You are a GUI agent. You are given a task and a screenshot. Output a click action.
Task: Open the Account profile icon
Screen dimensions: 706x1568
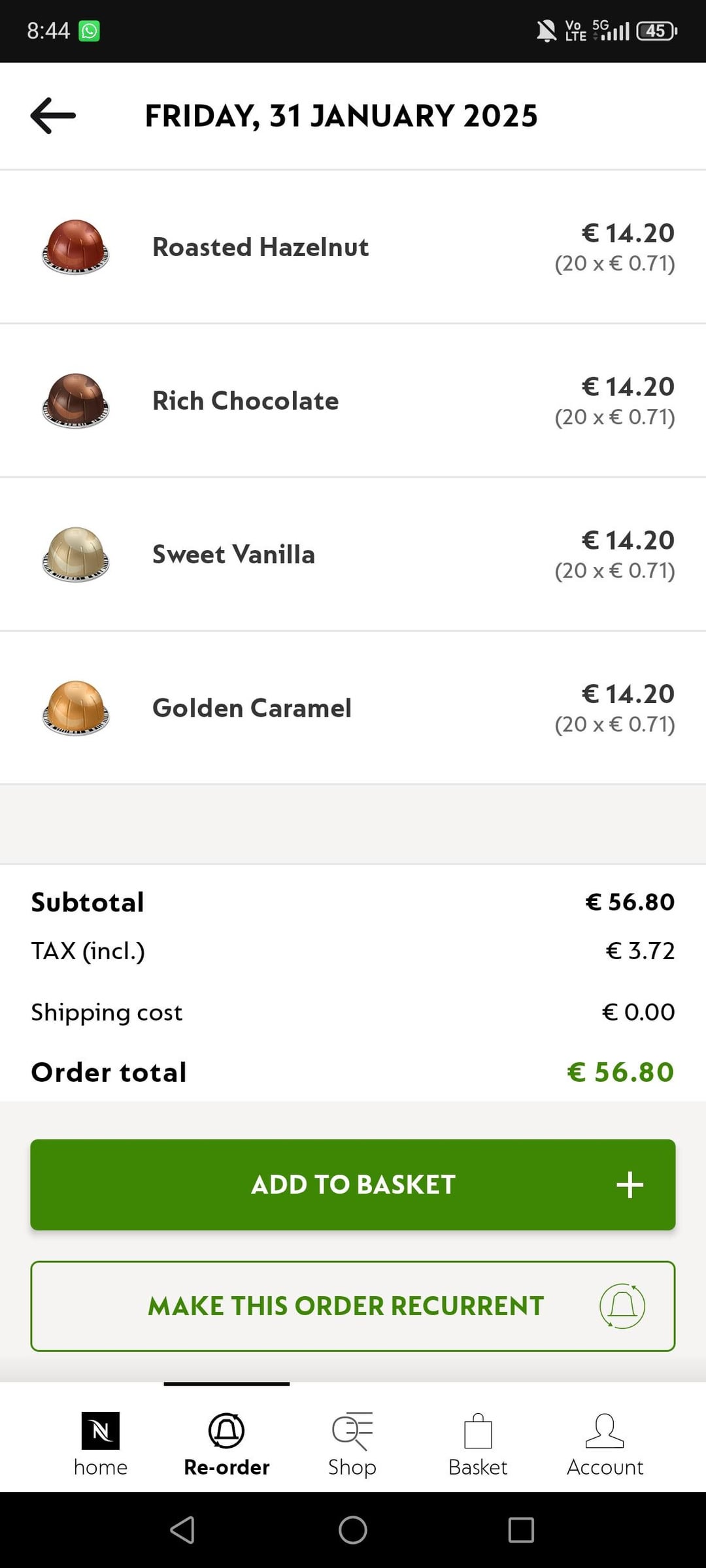605,1431
